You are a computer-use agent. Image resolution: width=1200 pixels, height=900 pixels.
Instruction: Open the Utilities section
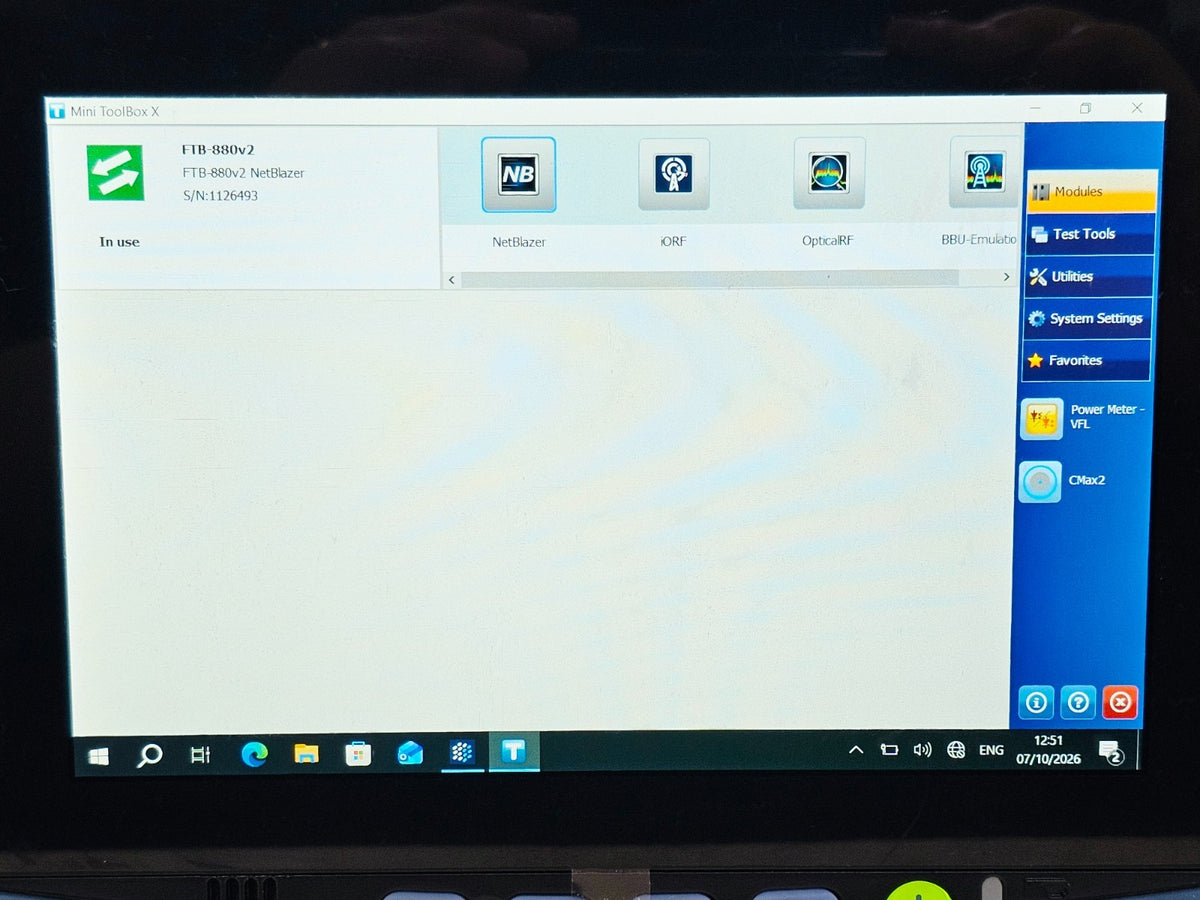[1088, 276]
